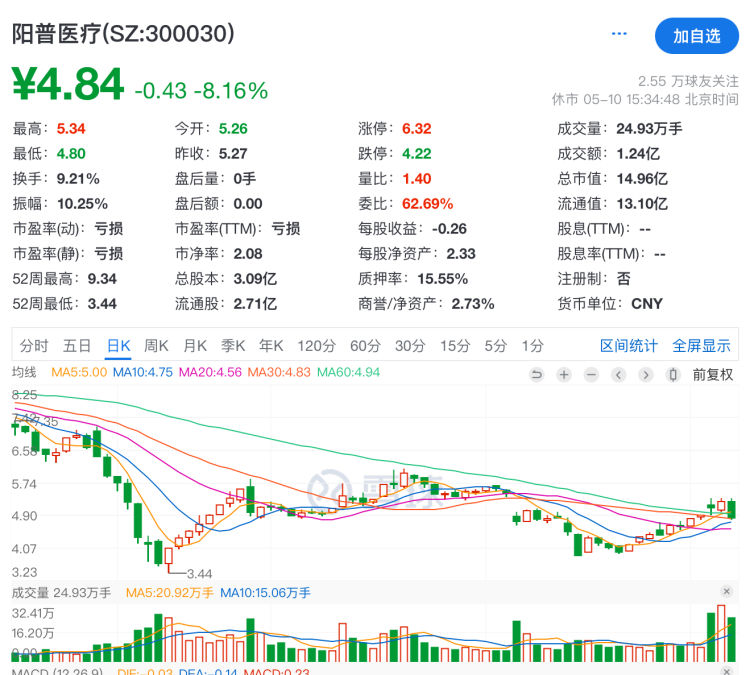
Task: Click the MA5:5.00 moving average label
Action: [x=79, y=372]
